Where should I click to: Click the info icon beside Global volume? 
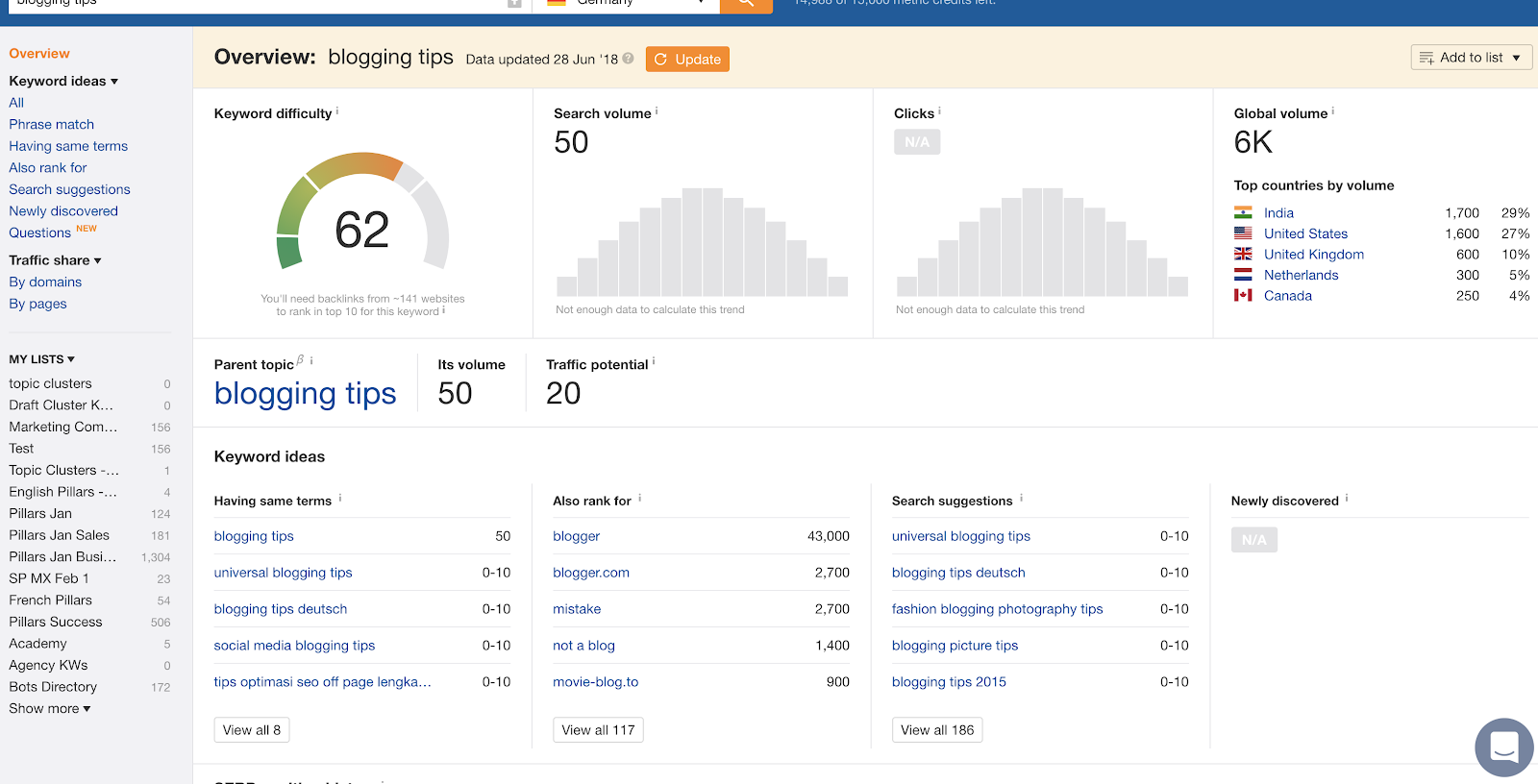(x=1333, y=111)
